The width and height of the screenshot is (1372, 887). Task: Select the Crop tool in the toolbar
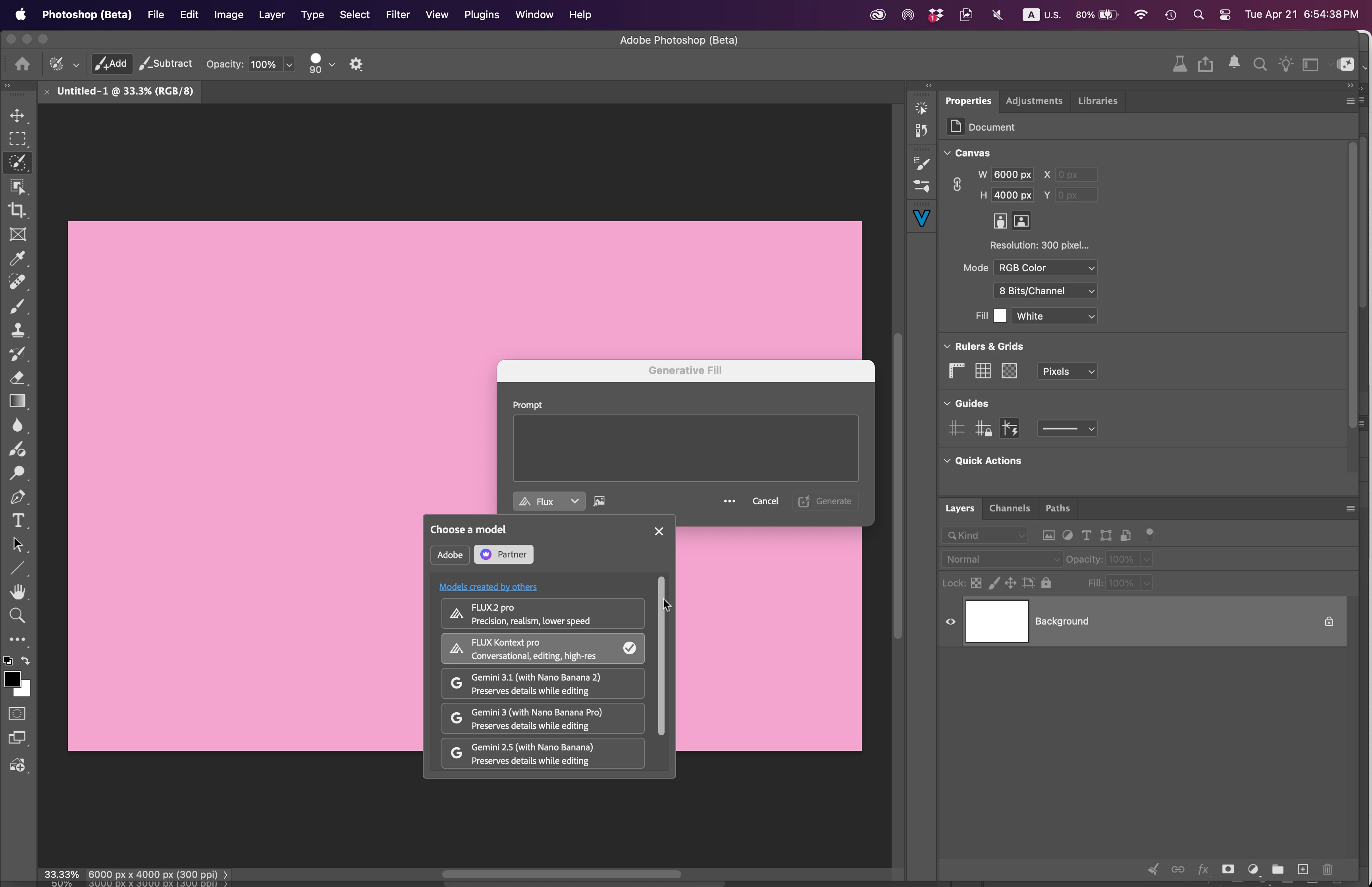pyautogui.click(x=17, y=210)
